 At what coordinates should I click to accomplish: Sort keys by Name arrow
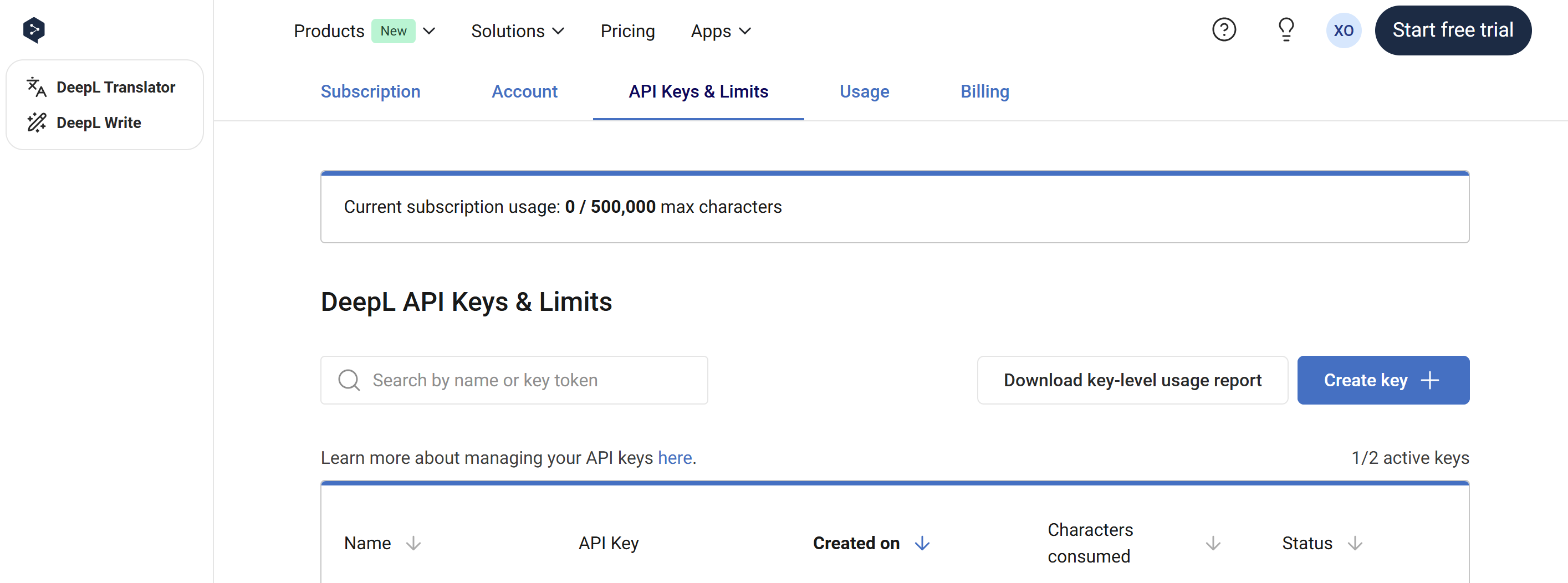413,543
